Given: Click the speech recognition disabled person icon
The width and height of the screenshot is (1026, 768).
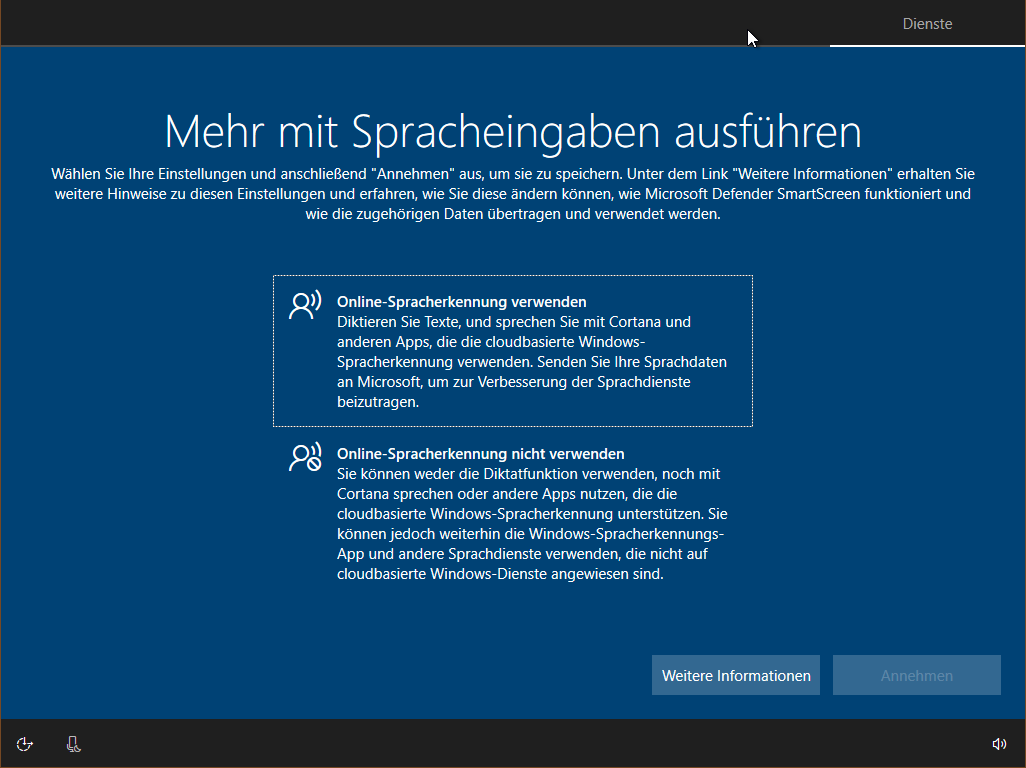Looking at the screenshot, I should 305,457.
